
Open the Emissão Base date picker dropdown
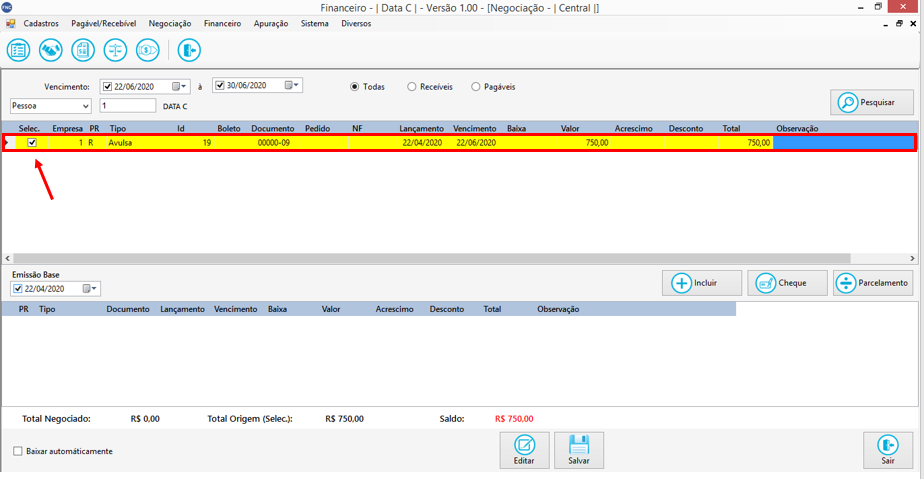[x=91, y=289]
